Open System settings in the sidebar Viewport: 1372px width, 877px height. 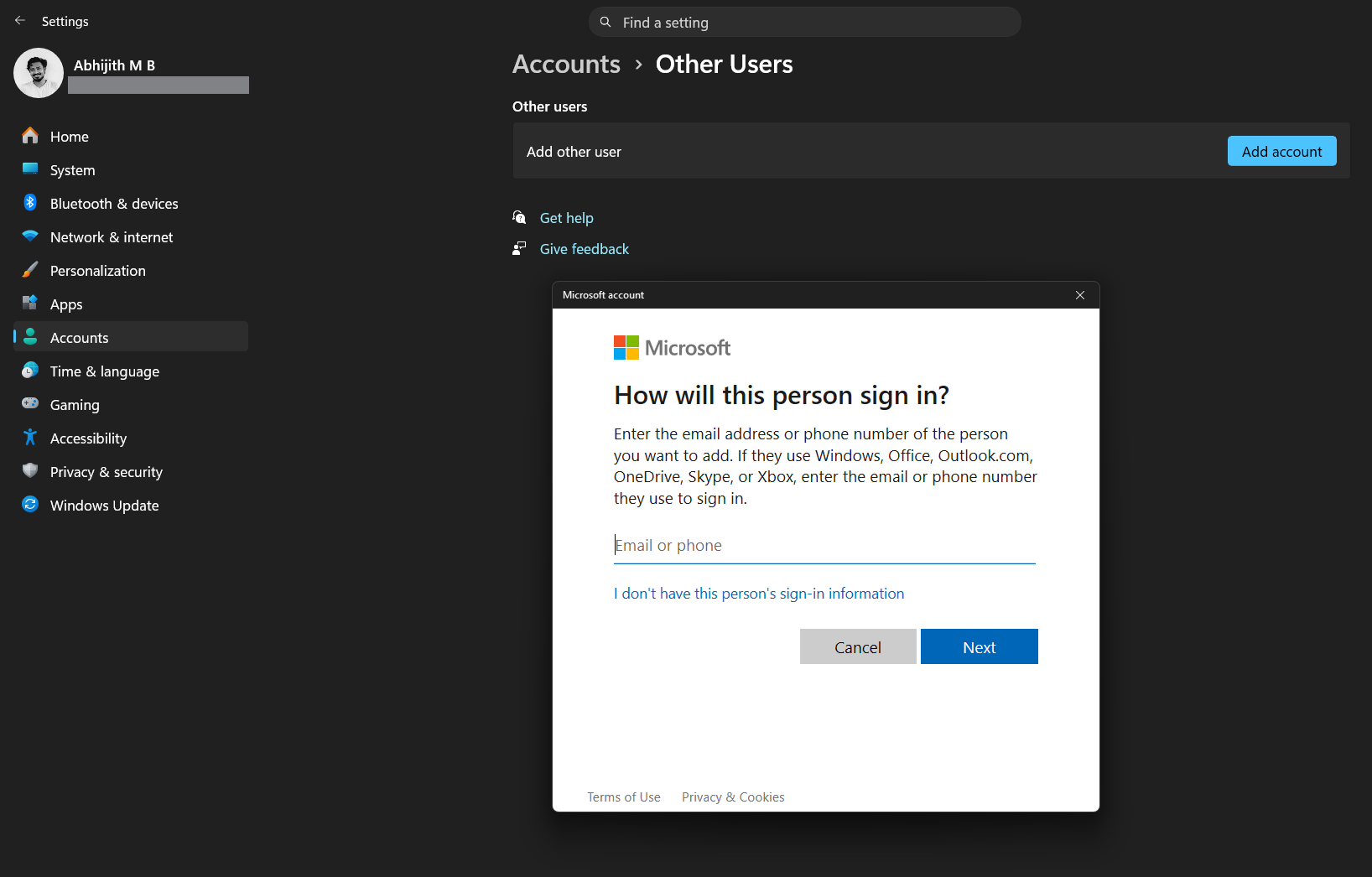[72, 169]
